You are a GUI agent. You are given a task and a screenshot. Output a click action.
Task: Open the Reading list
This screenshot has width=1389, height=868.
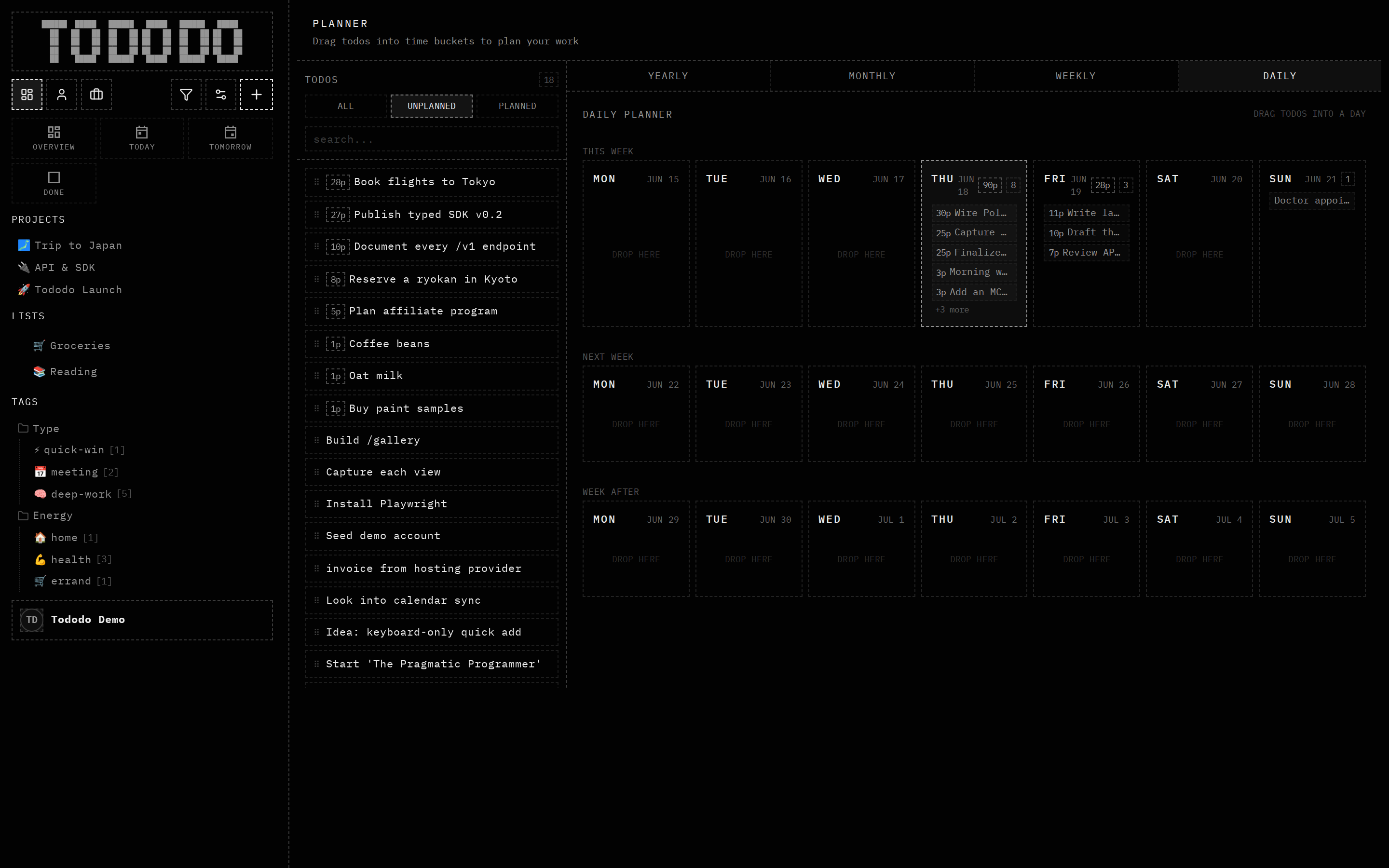click(x=65, y=372)
